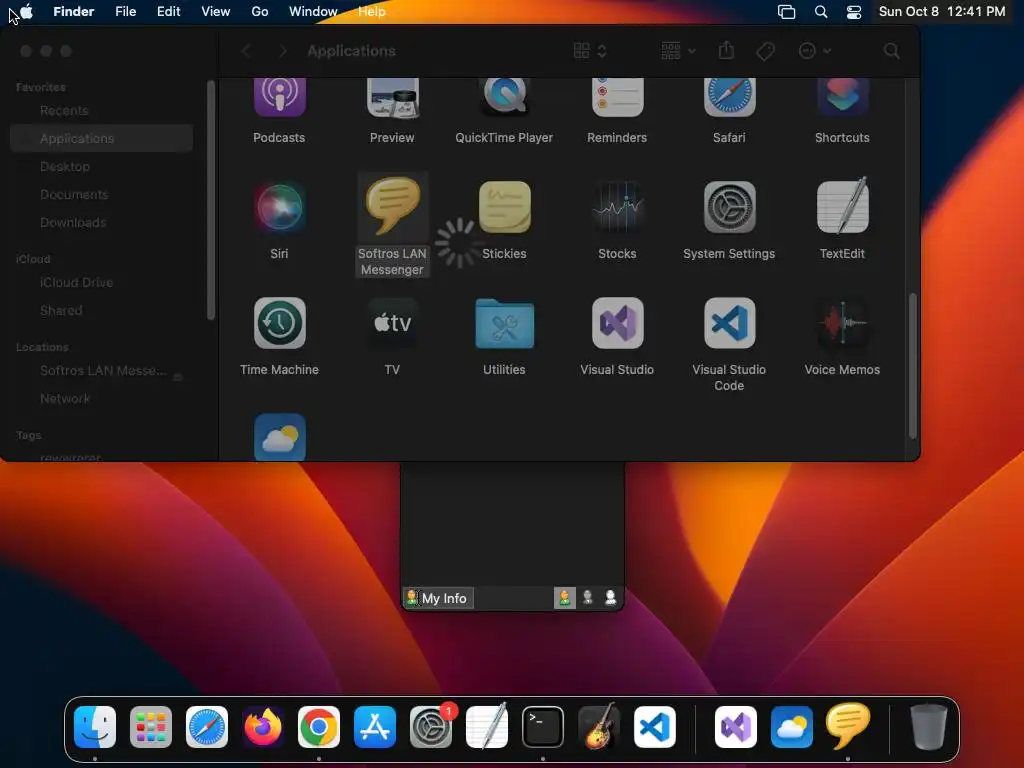Open the View menu
The image size is (1024, 768).
[x=216, y=11]
